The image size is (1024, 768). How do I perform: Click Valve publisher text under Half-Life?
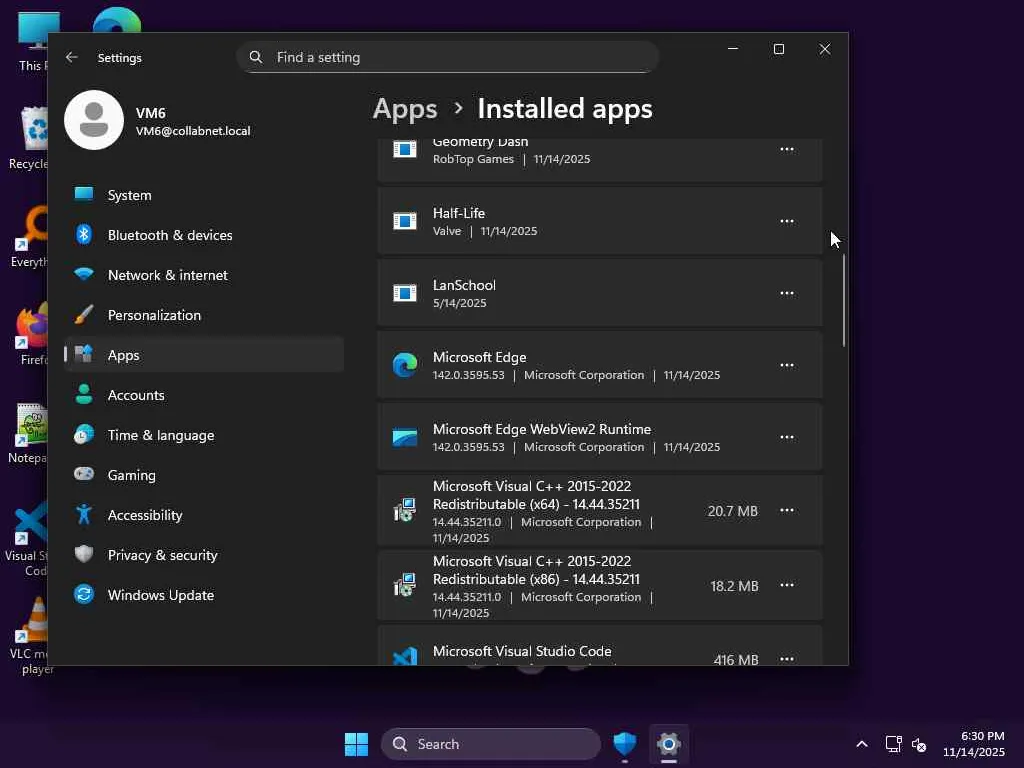coord(447,231)
